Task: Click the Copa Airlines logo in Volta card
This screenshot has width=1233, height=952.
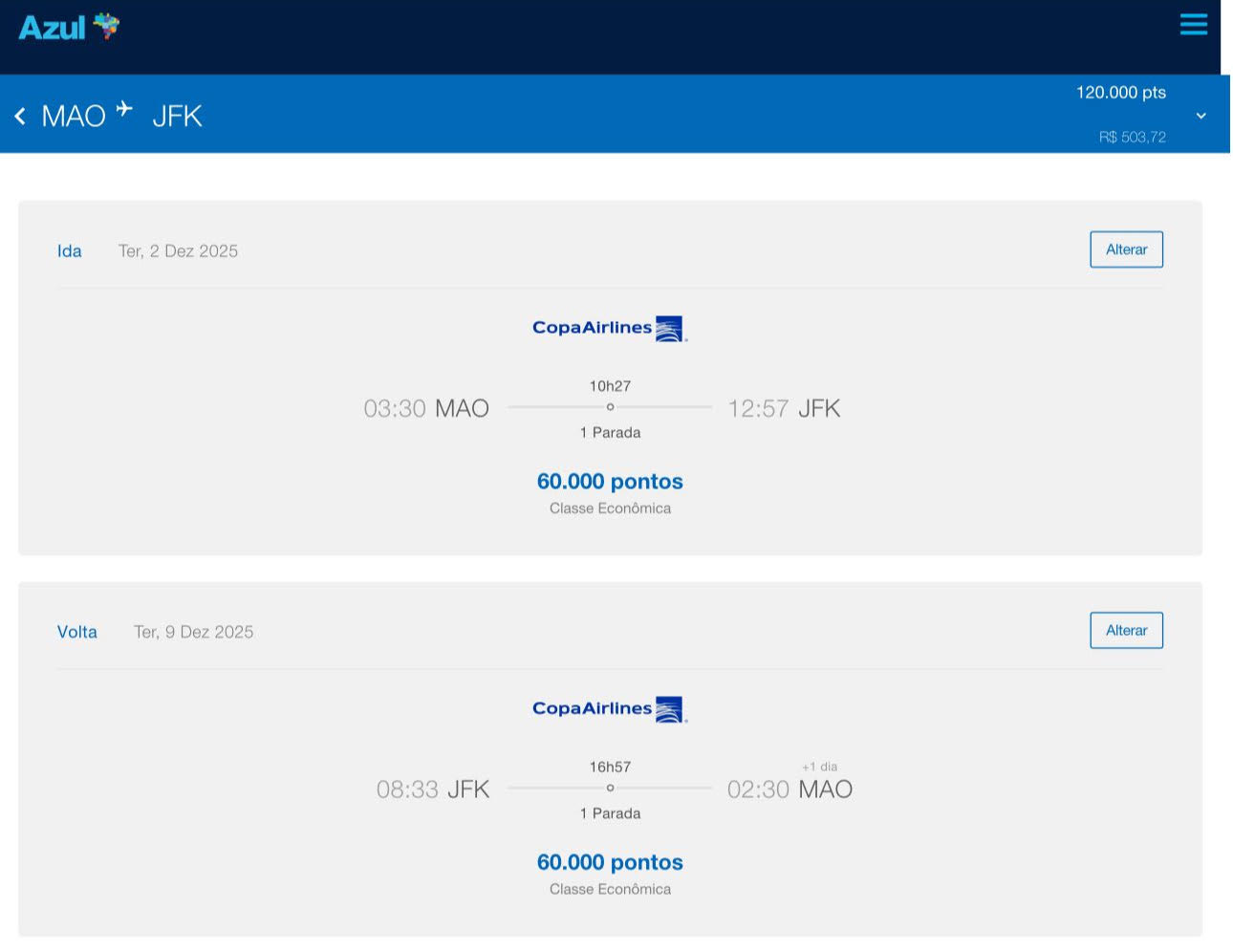Action: (610, 709)
